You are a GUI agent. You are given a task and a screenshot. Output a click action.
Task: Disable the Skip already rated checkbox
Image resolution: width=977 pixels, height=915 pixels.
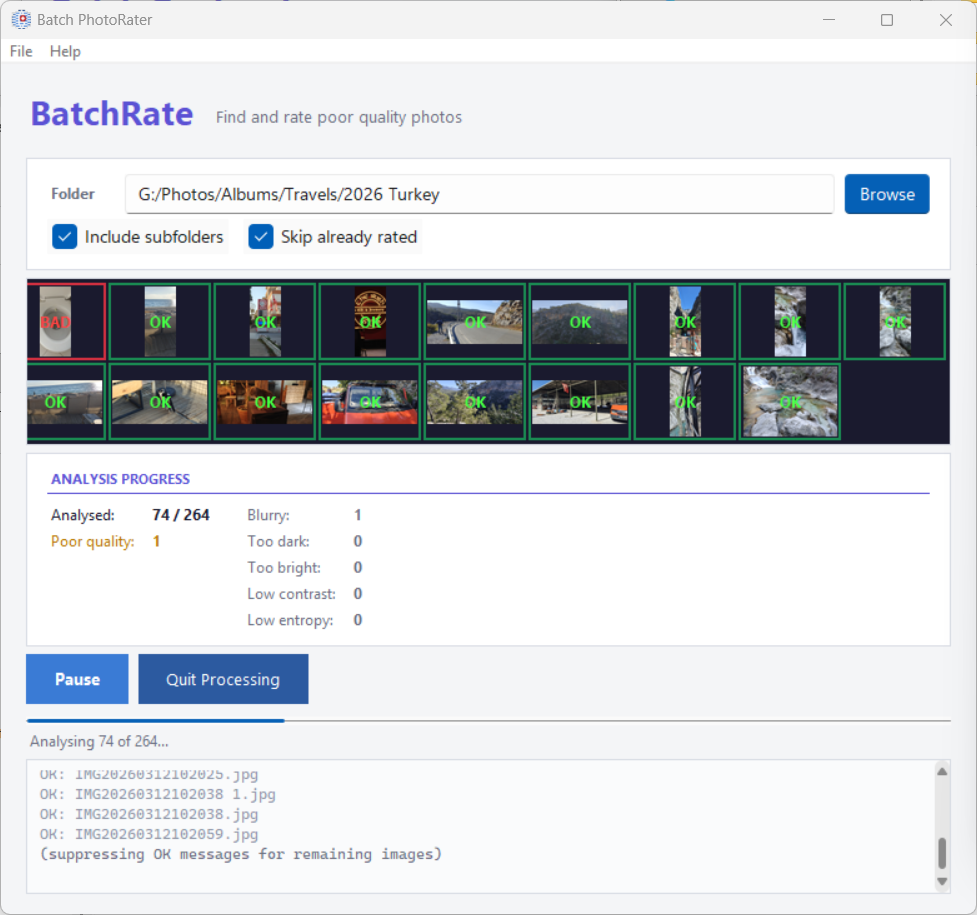pyautogui.click(x=261, y=237)
